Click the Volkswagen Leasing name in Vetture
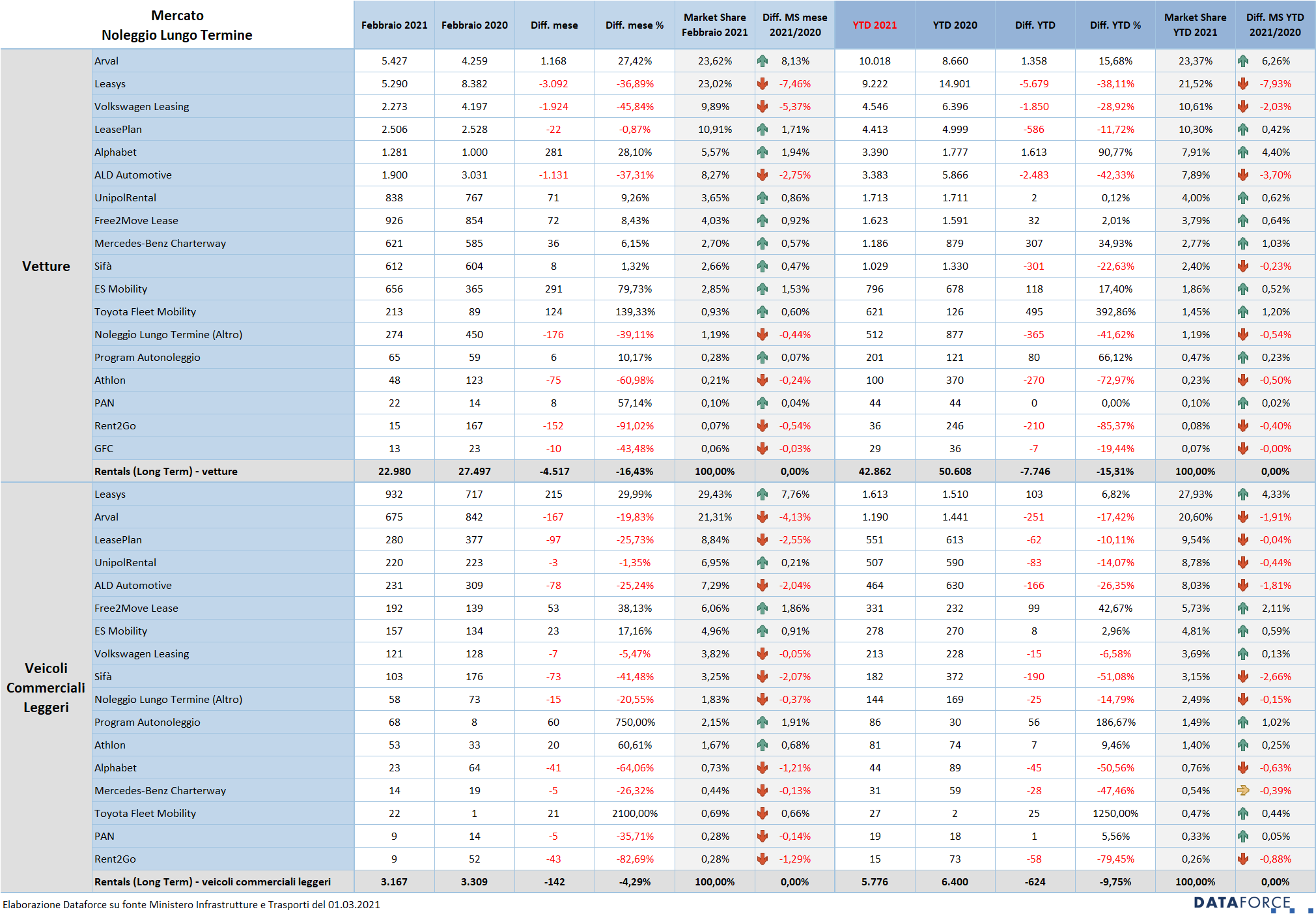 (x=142, y=106)
